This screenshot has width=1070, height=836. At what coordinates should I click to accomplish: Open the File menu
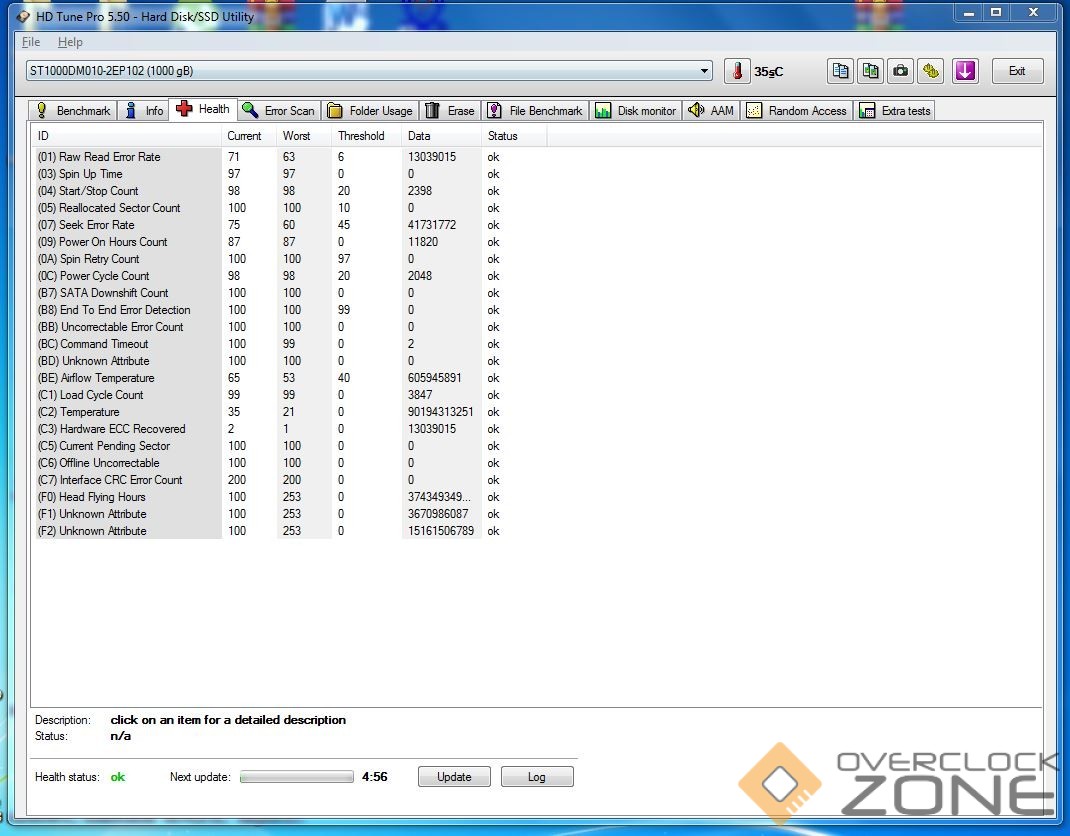(31, 42)
